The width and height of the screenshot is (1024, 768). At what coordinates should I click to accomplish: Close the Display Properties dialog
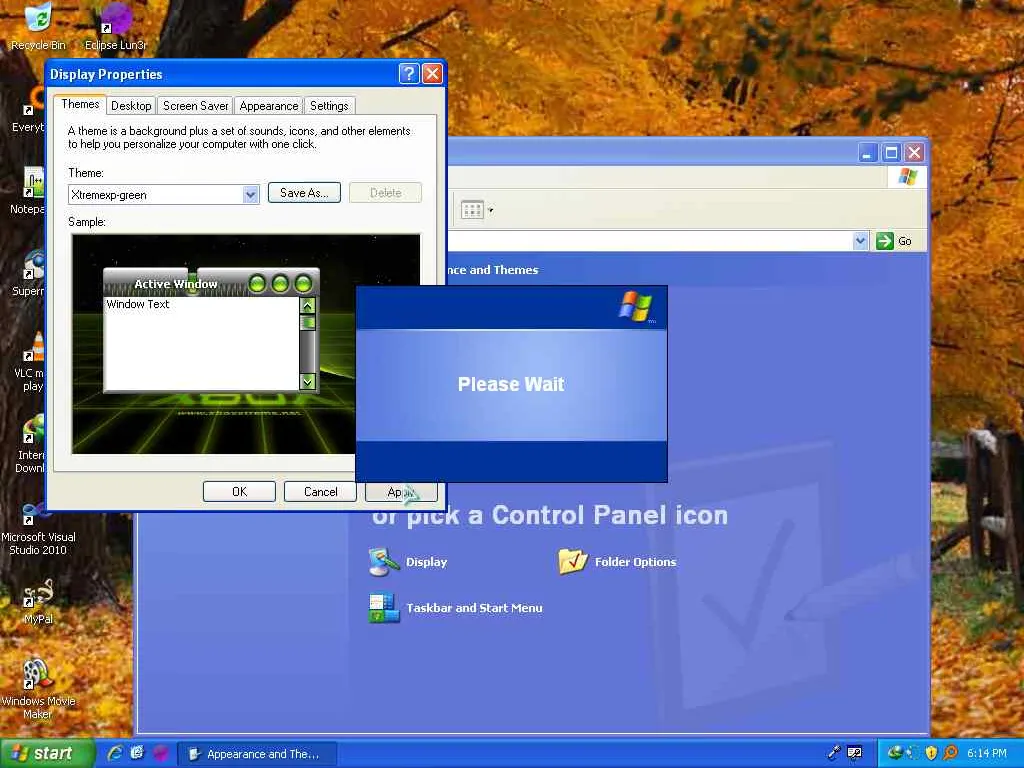[432, 74]
